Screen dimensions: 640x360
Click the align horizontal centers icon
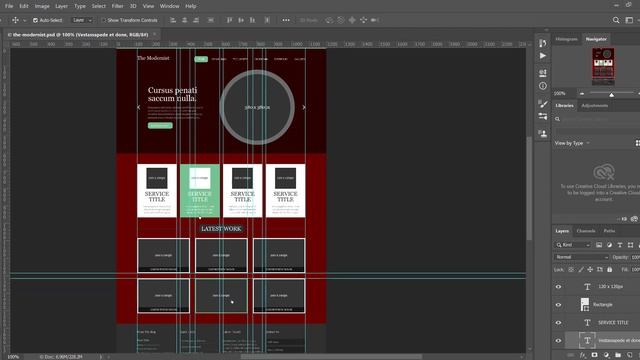(x=184, y=20)
